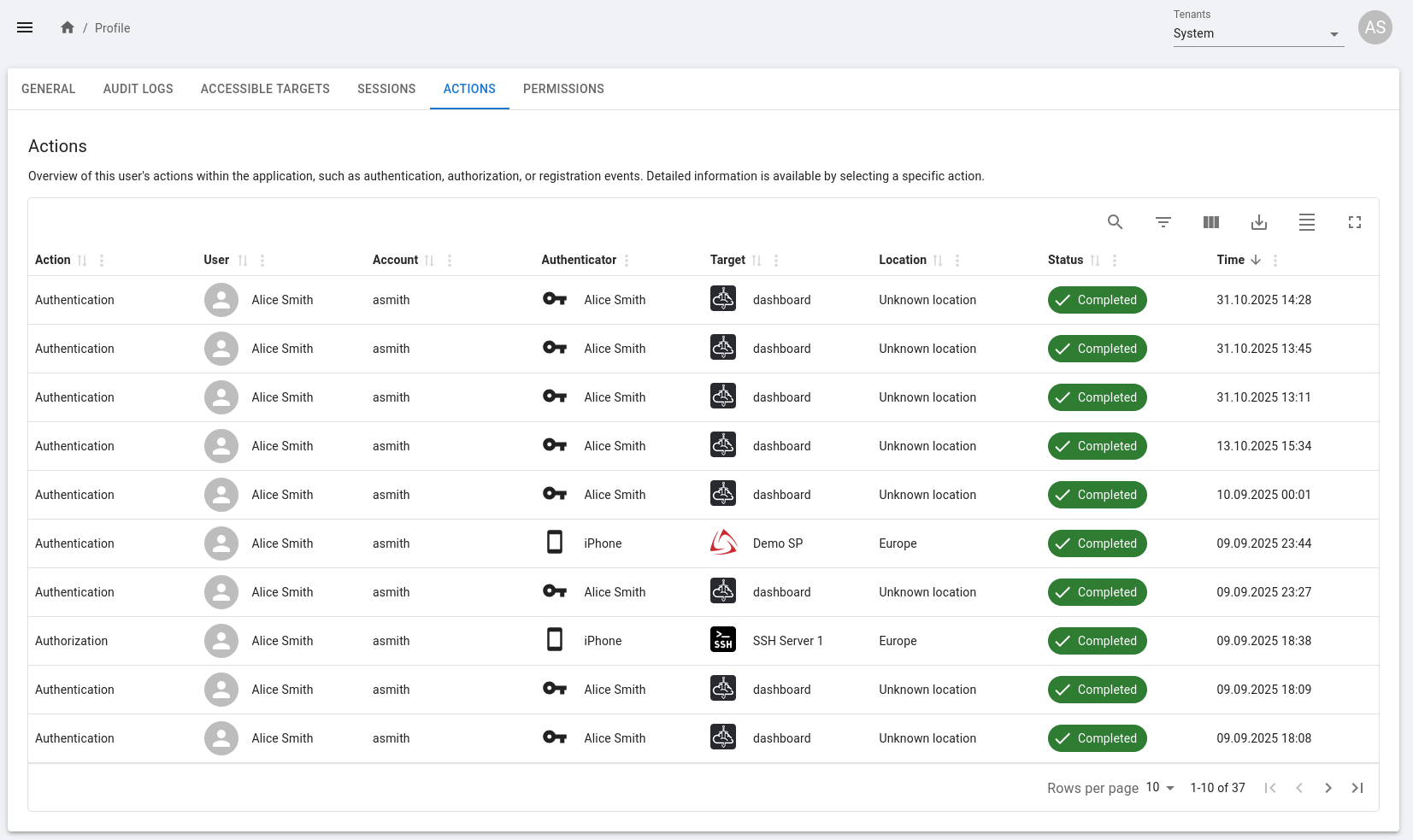Open the hamburger navigation menu
The height and width of the screenshot is (840, 1413).
[x=25, y=27]
